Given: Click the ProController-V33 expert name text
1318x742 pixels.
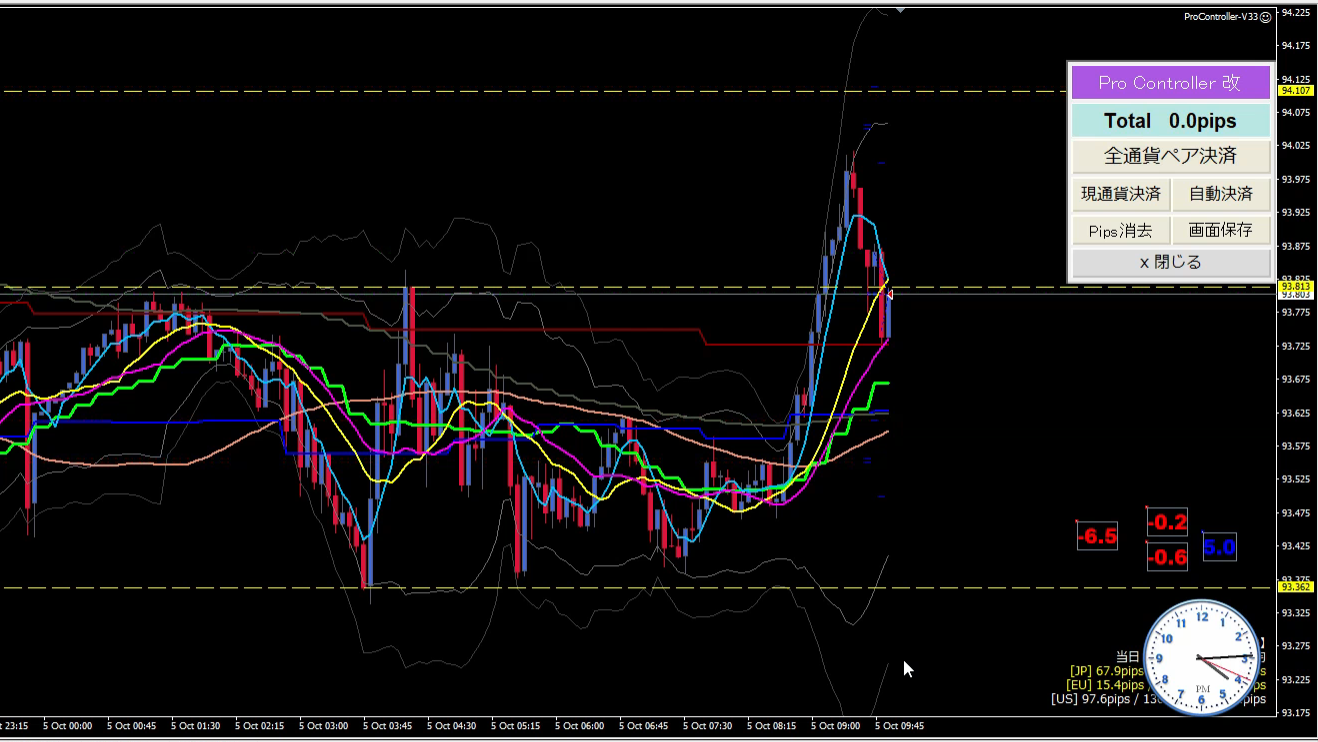Looking at the screenshot, I should (x=1221, y=17).
